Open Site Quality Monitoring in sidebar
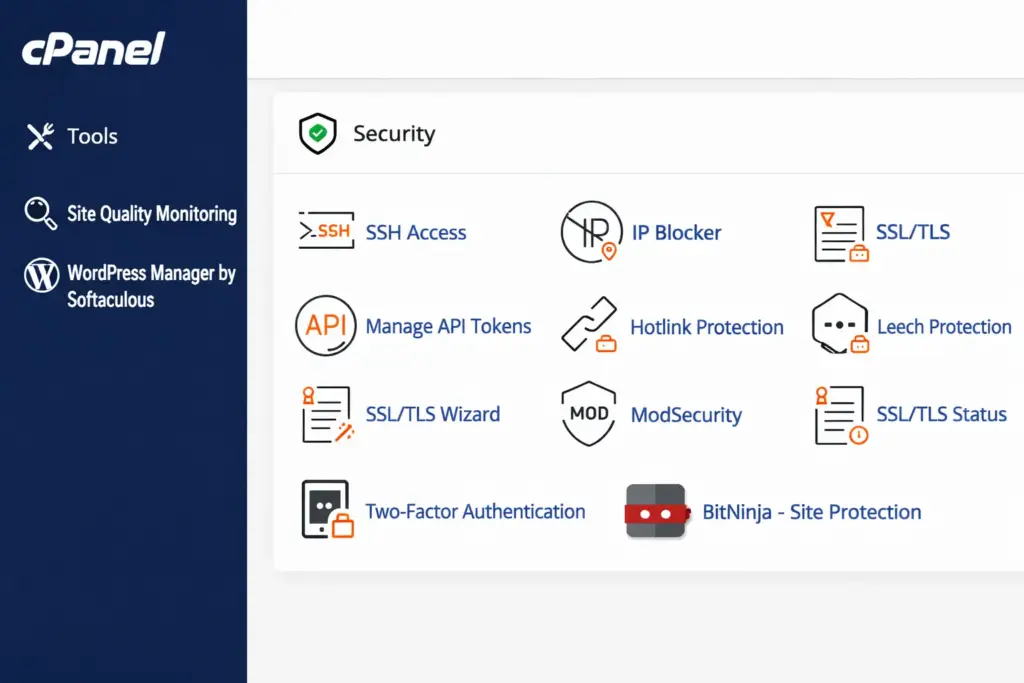 [151, 214]
